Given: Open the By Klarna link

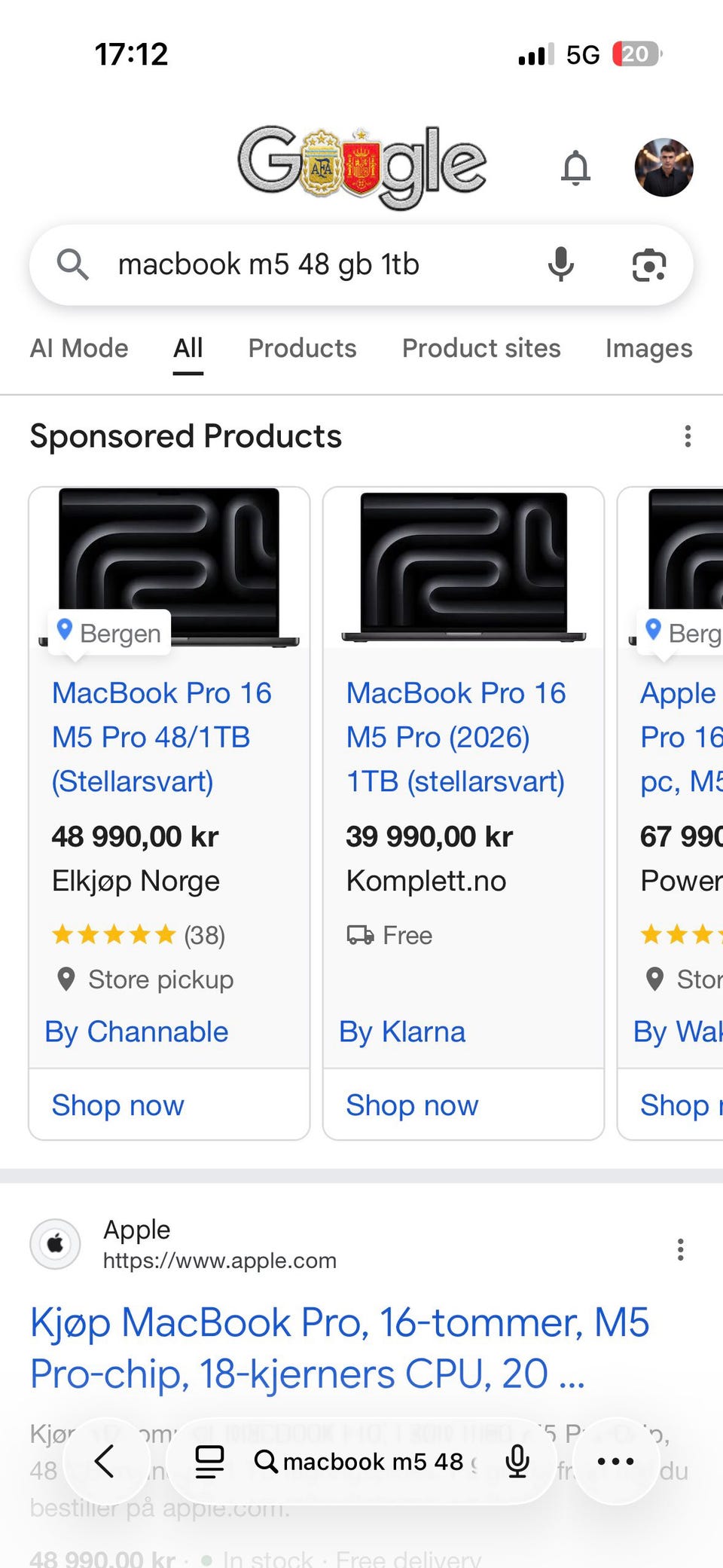Looking at the screenshot, I should click(x=402, y=1032).
